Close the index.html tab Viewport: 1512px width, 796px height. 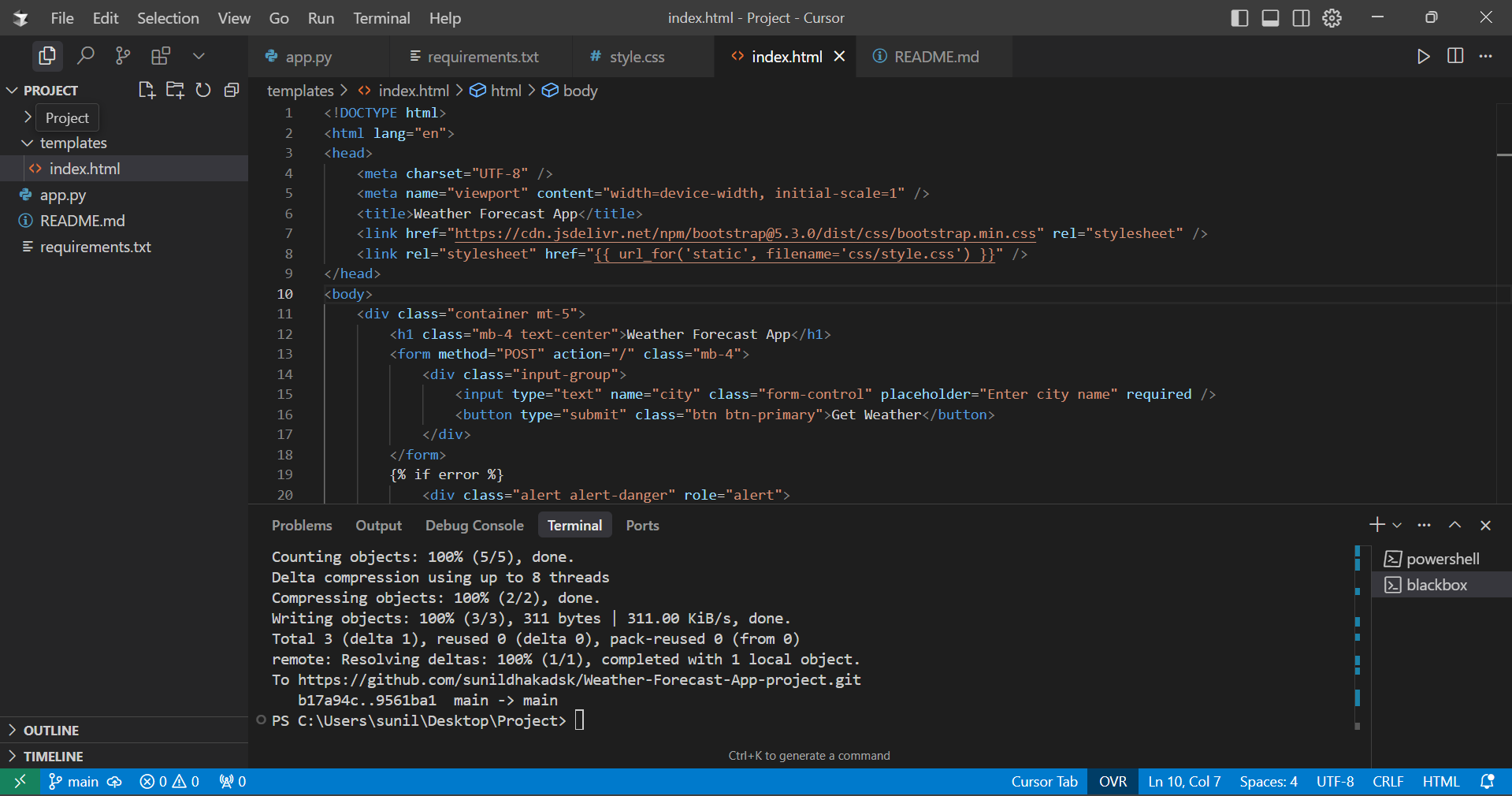point(840,57)
